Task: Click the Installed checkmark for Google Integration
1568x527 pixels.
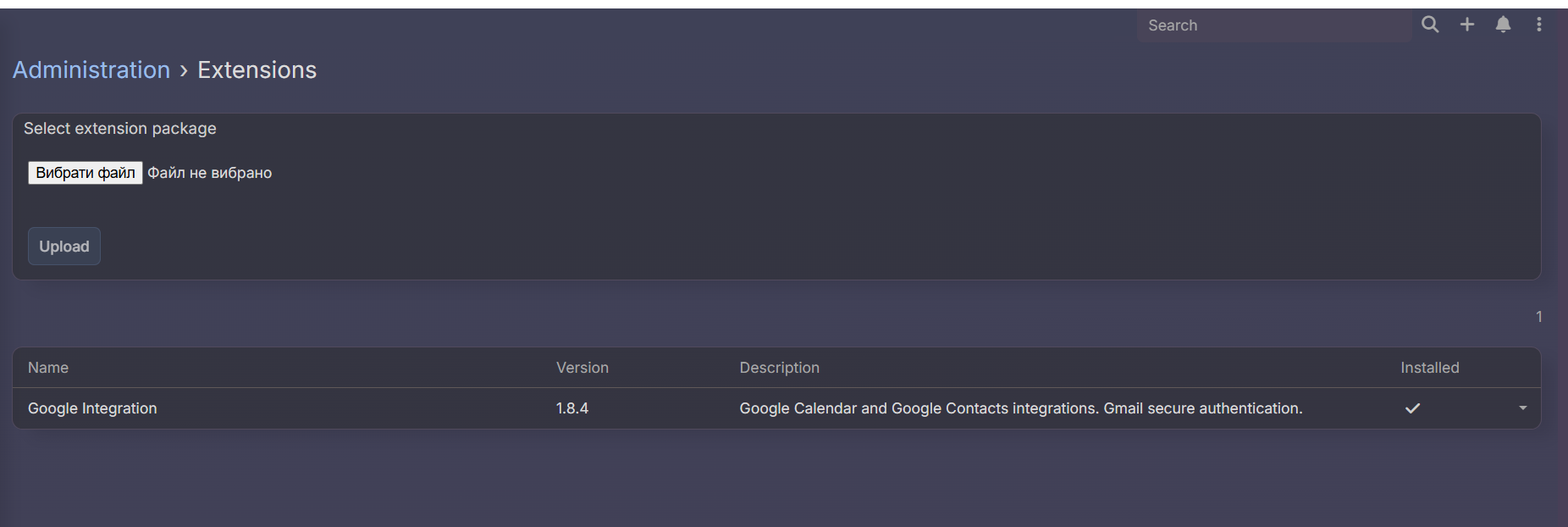Action: pyautogui.click(x=1412, y=408)
